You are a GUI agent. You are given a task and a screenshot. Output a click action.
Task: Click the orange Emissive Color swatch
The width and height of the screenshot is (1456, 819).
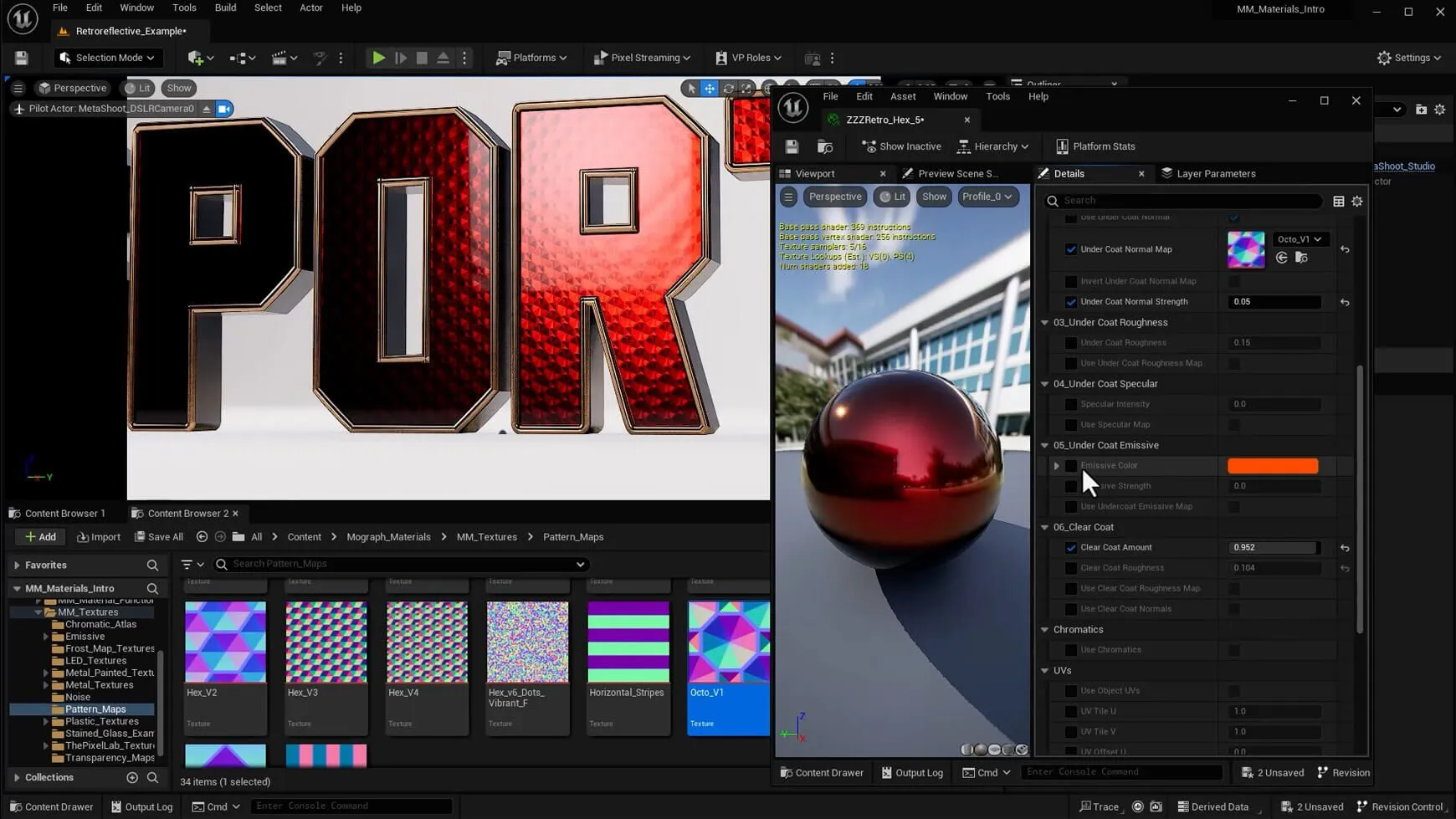tap(1272, 466)
